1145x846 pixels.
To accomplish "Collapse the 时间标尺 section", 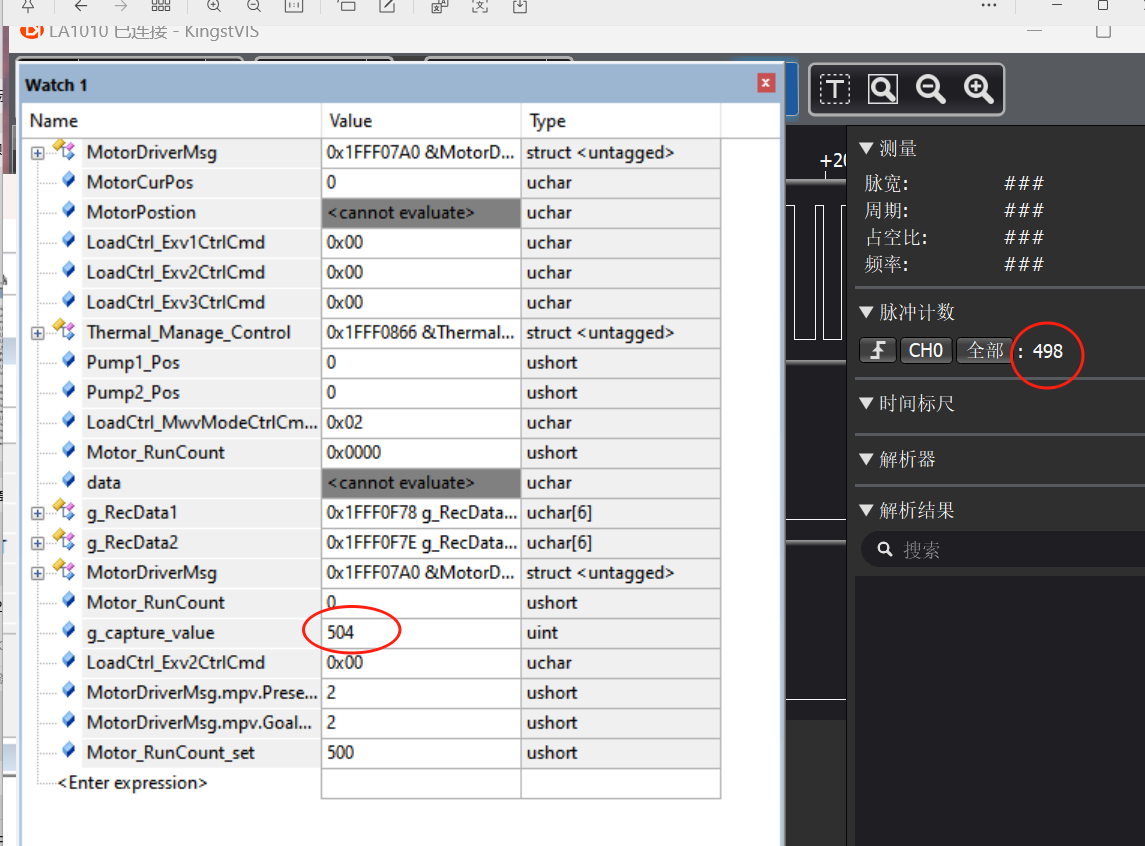I will pos(867,403).
